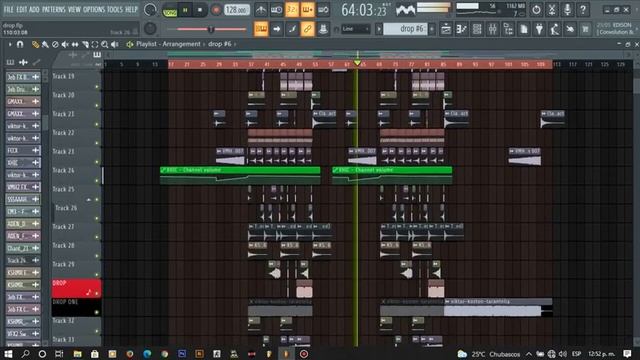The height and width of the screenshot is (360, 640).
Task: Open the project info page icon
Action: pos(524,29)
